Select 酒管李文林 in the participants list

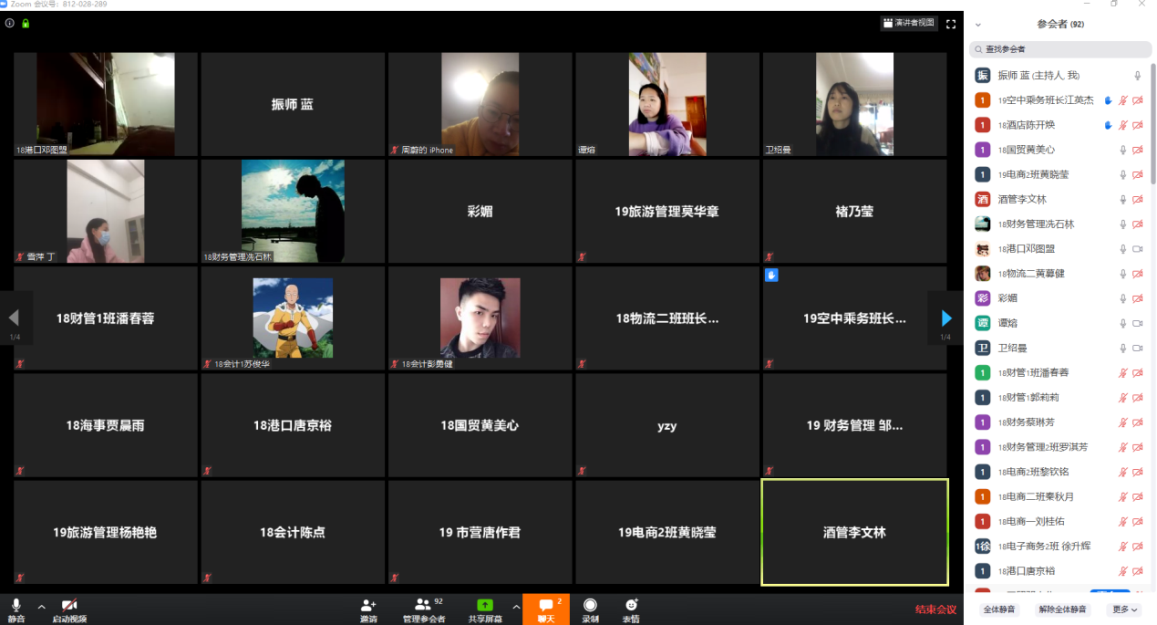coord(1022,199)
